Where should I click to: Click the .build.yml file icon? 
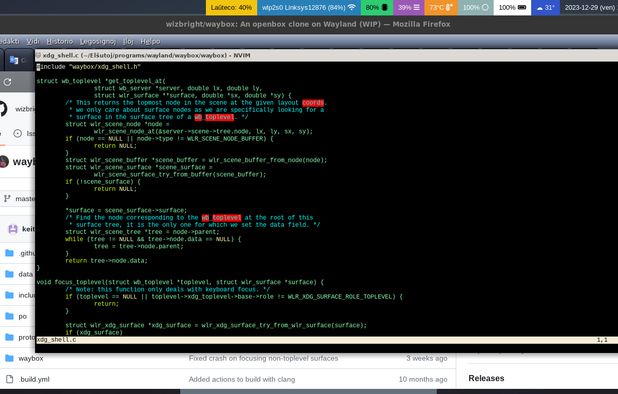[x=9, y=379]
